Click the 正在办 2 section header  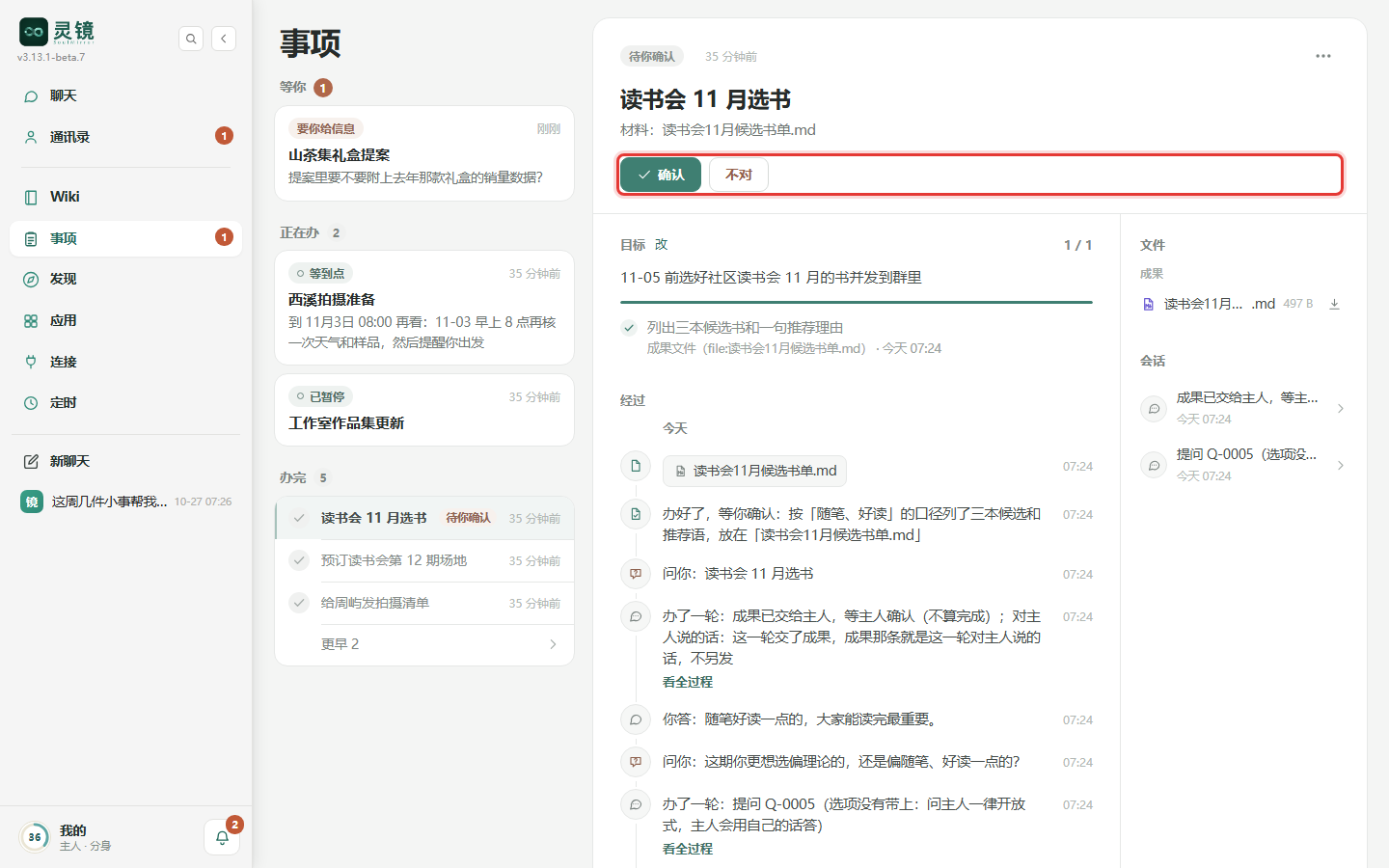(311, 232)
